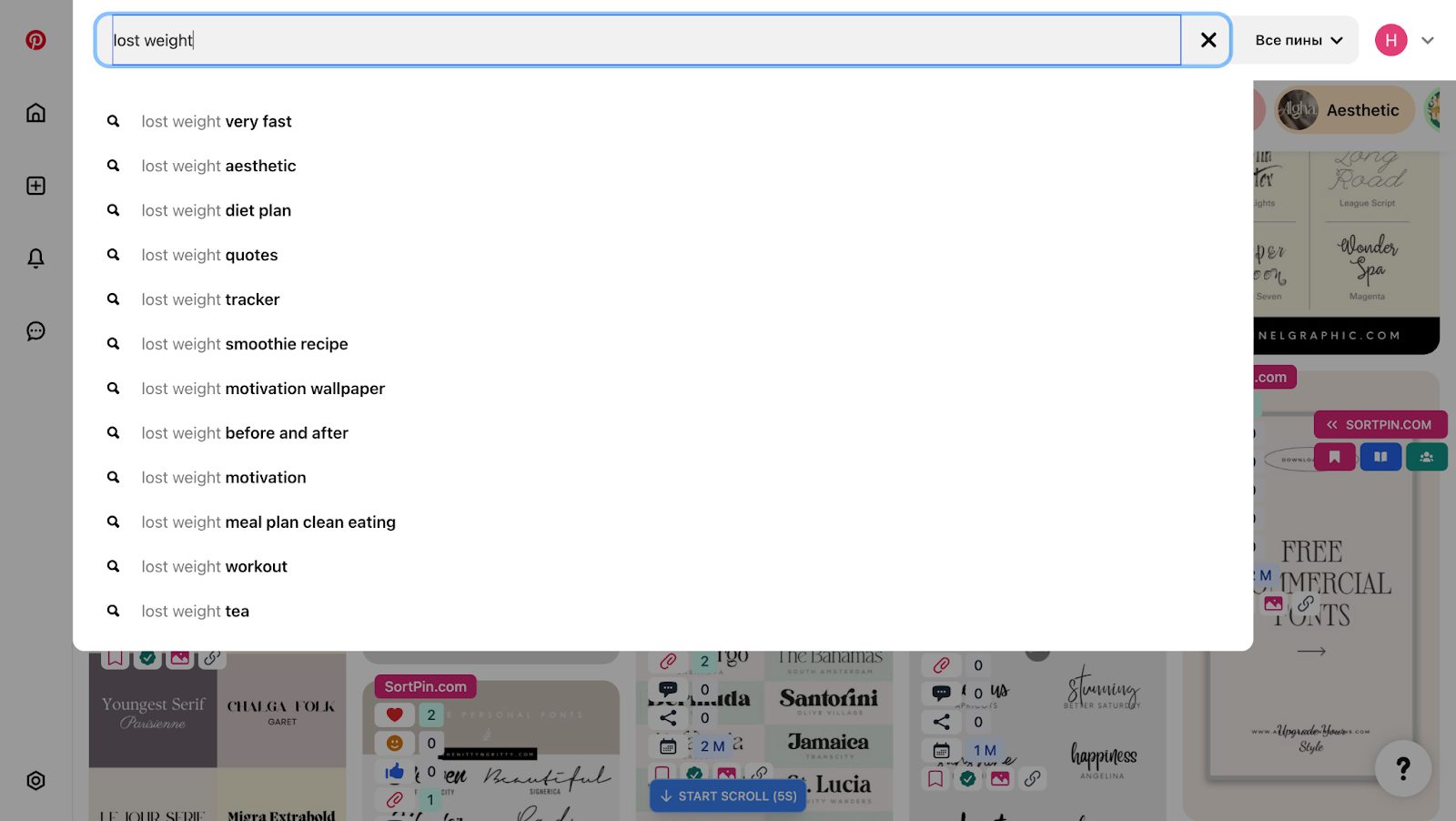
Task: Click the help question mark button
Action: (1402, 769)
